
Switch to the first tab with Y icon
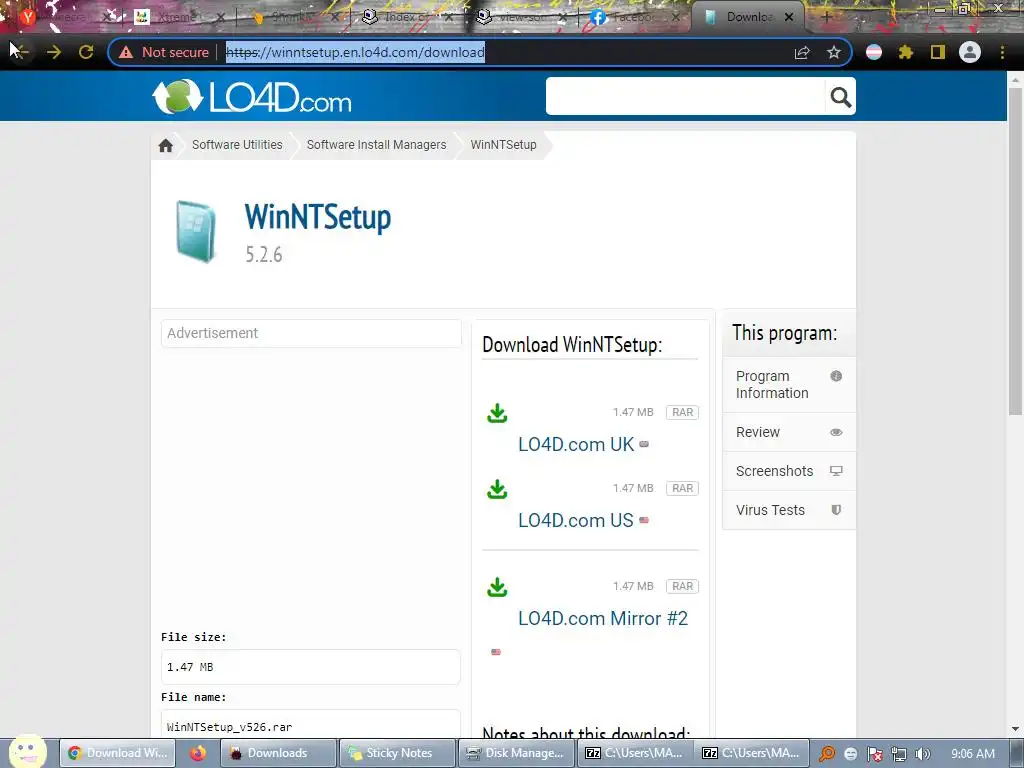tap(62, 17)
